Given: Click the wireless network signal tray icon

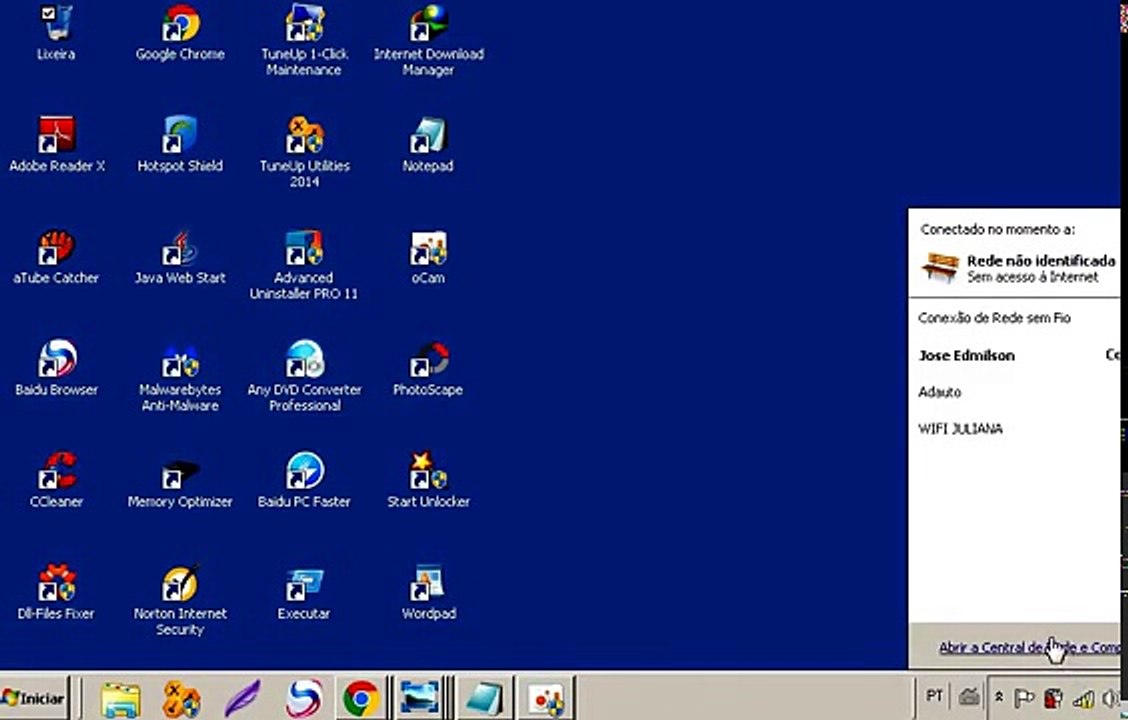Looking at the screenshot, I should tap(1083, 698).
